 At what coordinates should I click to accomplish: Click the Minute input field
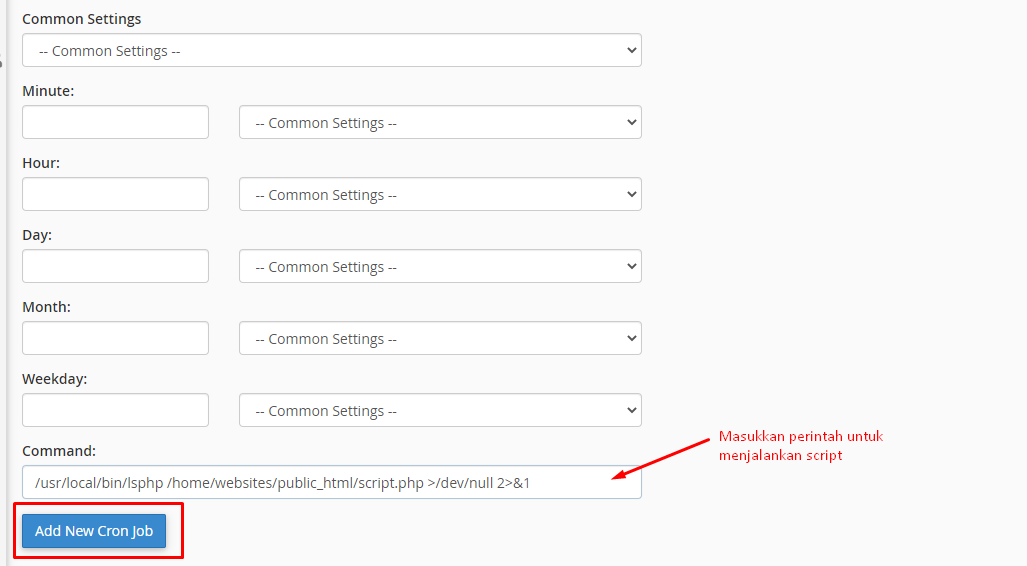click(115, 123)
